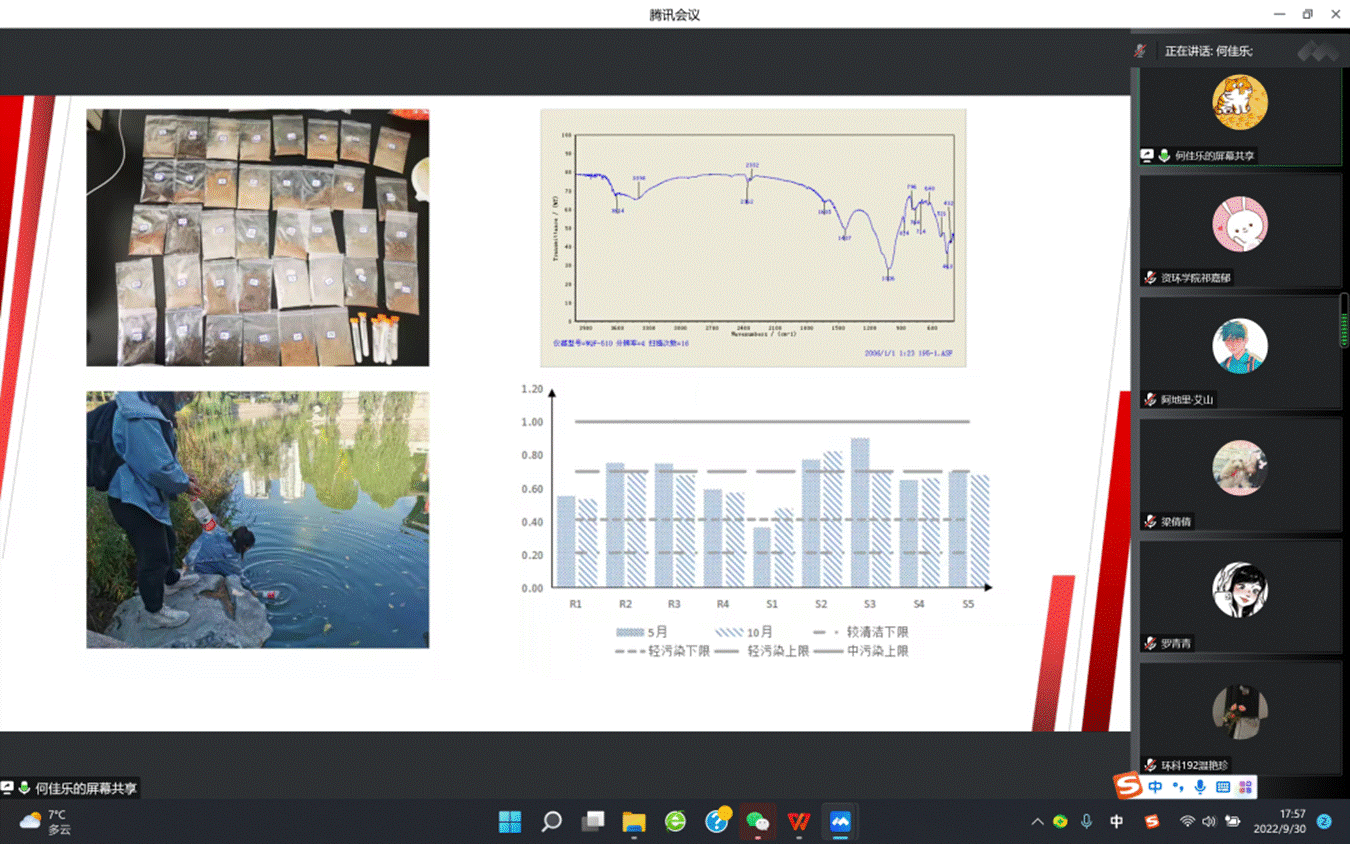Click the Sogou input logo on the floating bar
The height and width of the screenshot is (844, 1350).
[x=1129, y=788]
